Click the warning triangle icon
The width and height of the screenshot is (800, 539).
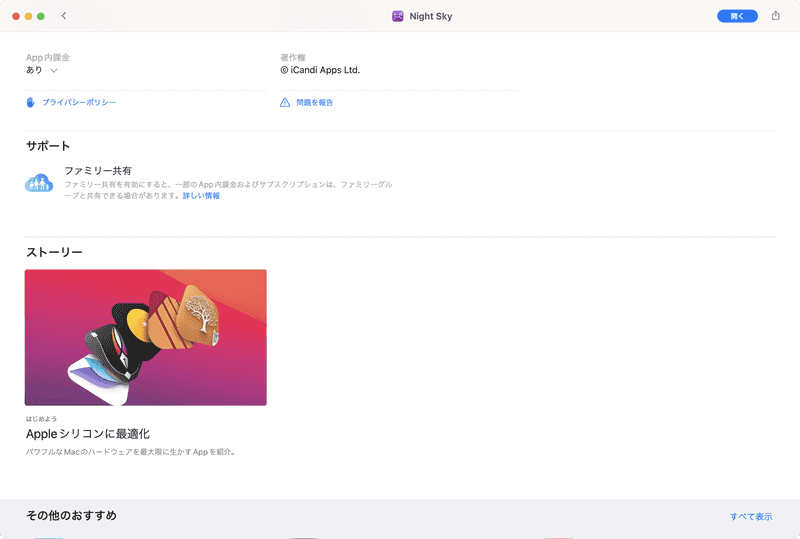click(x=285, y=103)
